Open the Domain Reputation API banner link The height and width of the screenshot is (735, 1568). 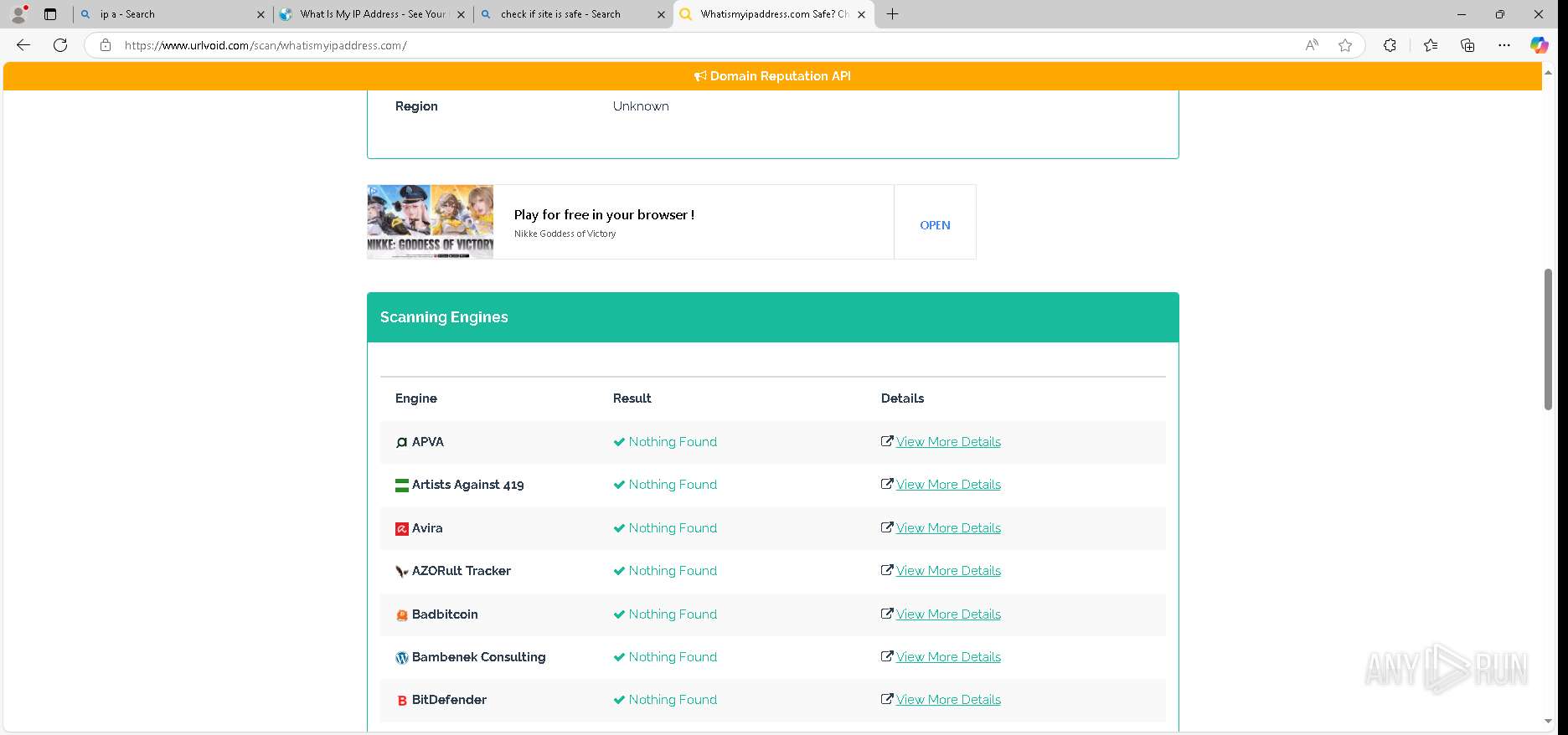tap(772, 76)
